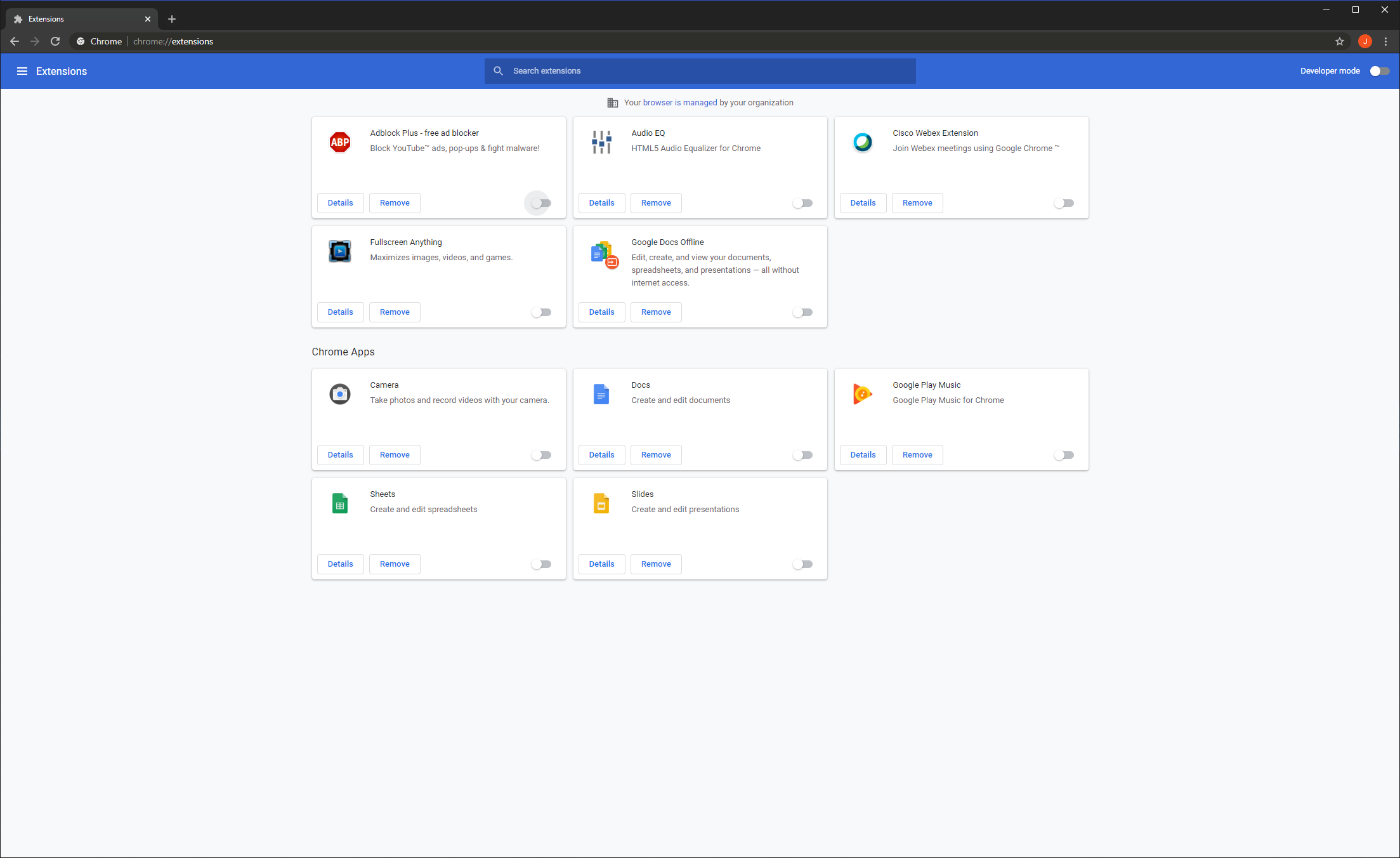Follow the 'browser is managed' link
This screenshot has height=858, width=1400.
point(679,103)
